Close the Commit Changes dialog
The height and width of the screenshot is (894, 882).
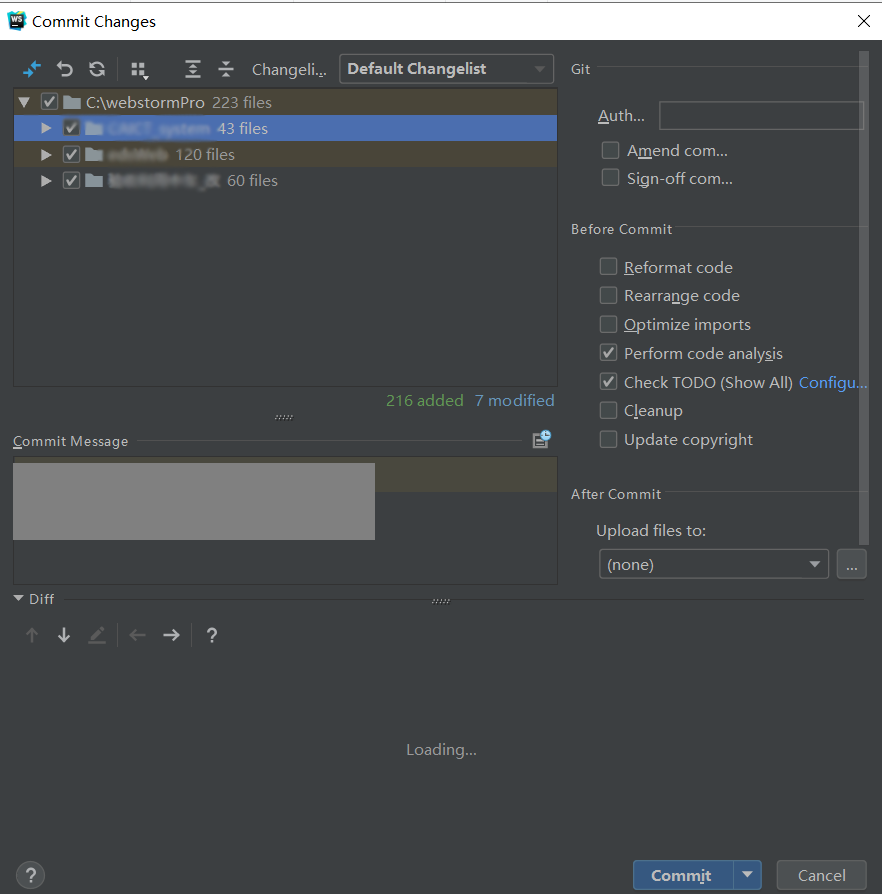[x=864, y=21]
